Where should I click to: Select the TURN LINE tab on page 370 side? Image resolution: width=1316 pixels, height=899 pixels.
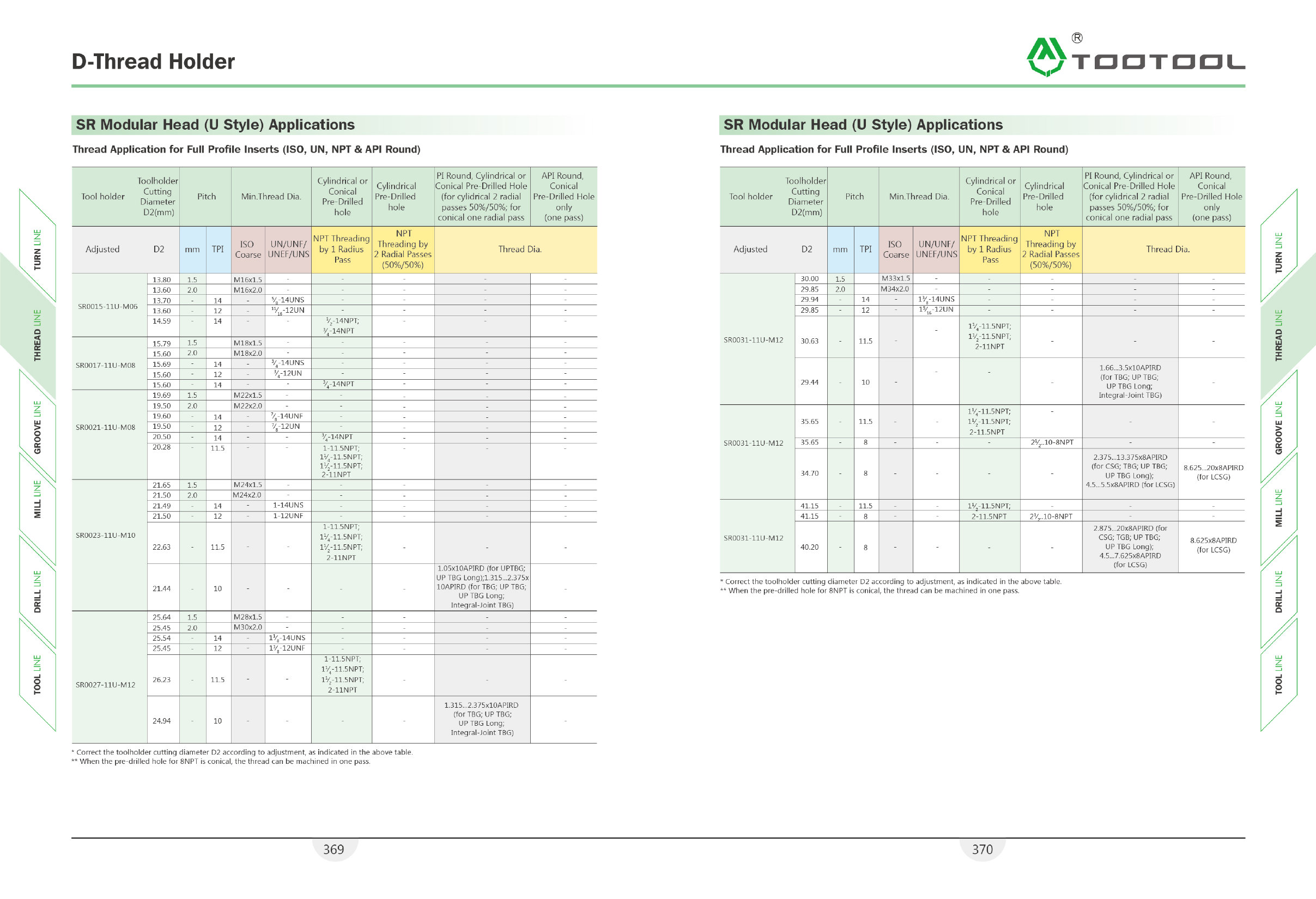(1278, 252)
